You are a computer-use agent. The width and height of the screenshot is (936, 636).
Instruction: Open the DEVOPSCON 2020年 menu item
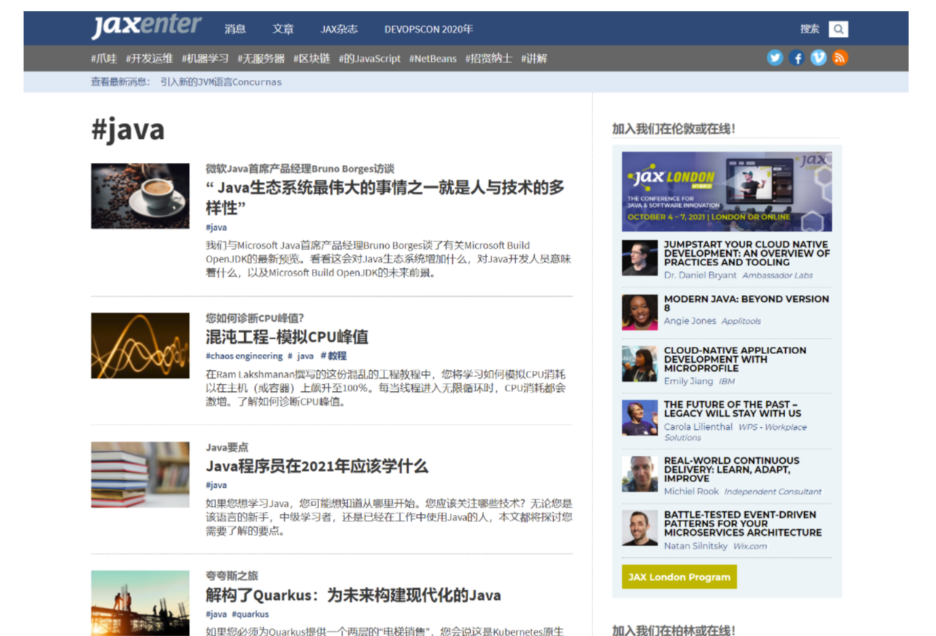tap(429, 29)
